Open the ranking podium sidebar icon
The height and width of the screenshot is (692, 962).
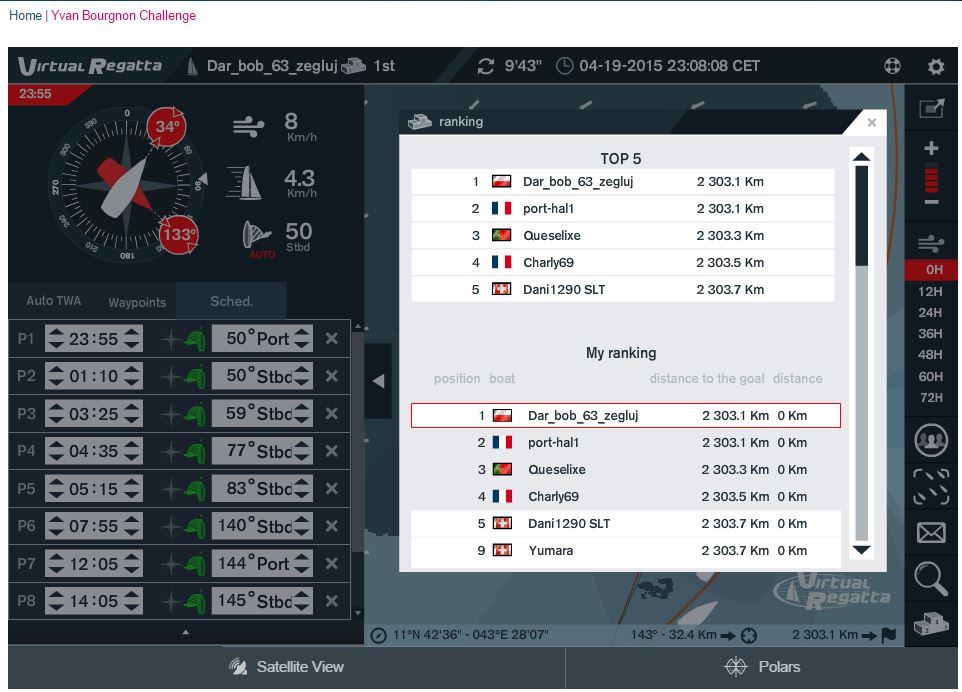coord(931,624)
